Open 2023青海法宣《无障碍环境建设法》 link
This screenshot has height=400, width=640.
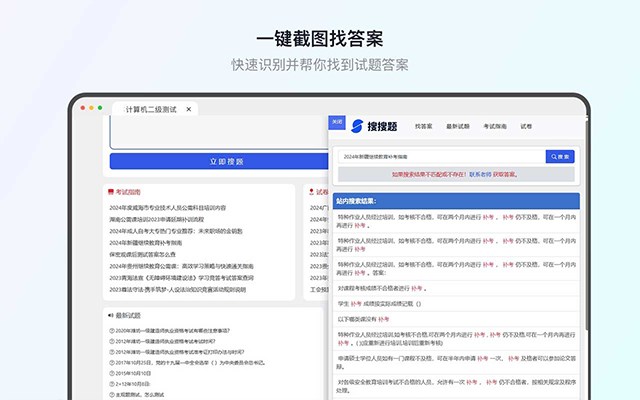181,278
